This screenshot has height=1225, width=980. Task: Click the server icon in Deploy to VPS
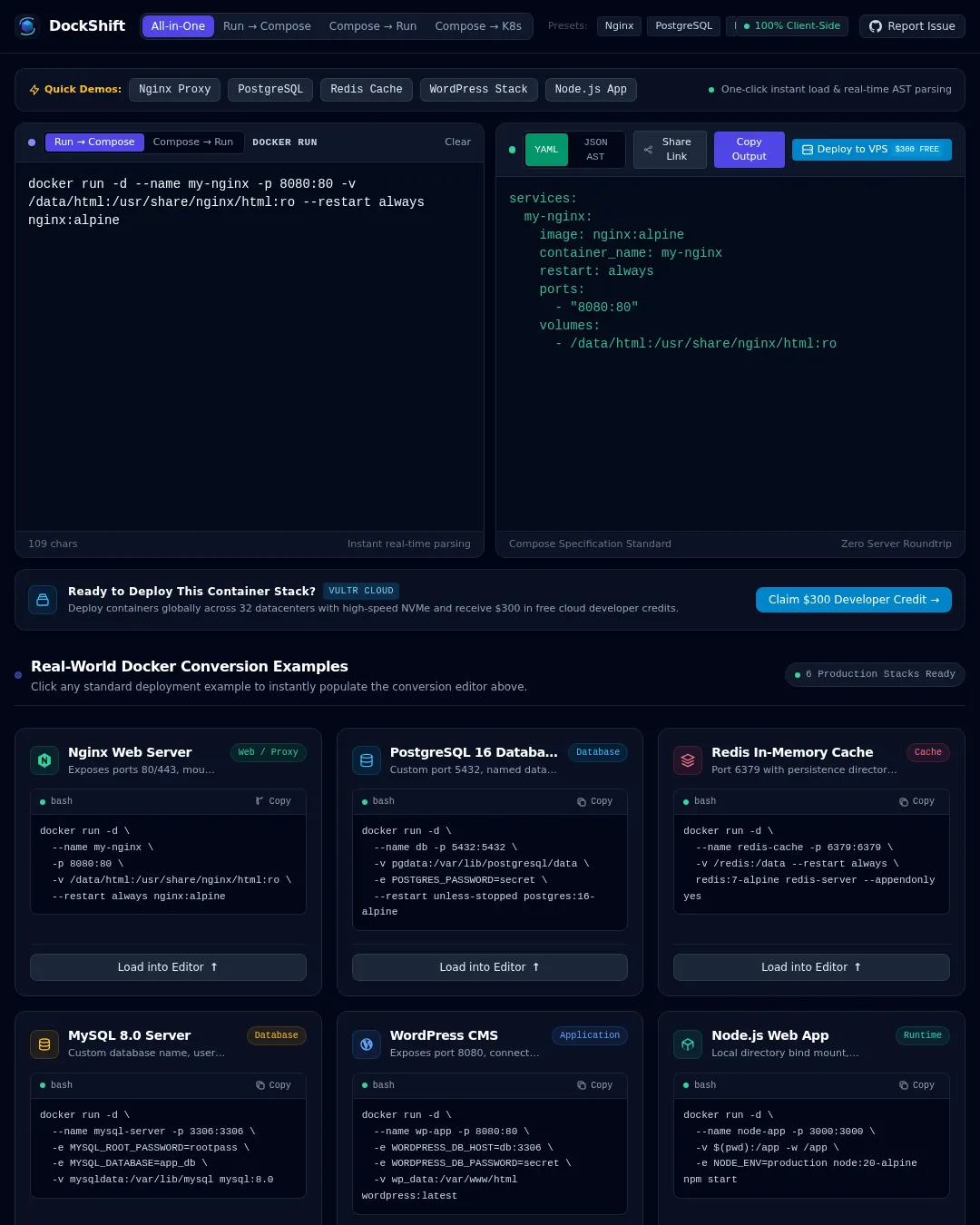point(808,150)
